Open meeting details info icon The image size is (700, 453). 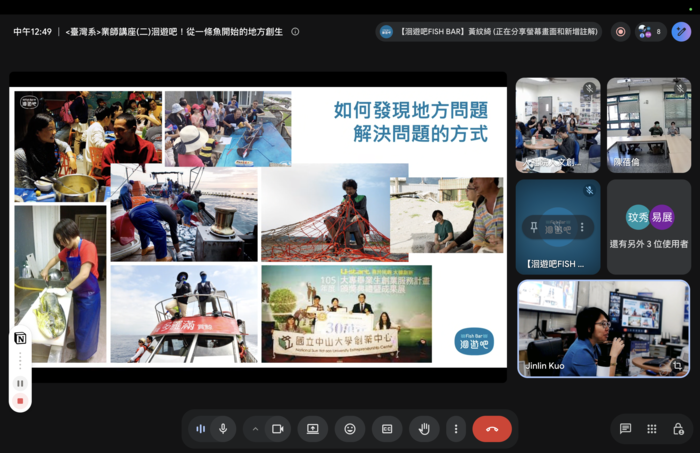point(295,32)
